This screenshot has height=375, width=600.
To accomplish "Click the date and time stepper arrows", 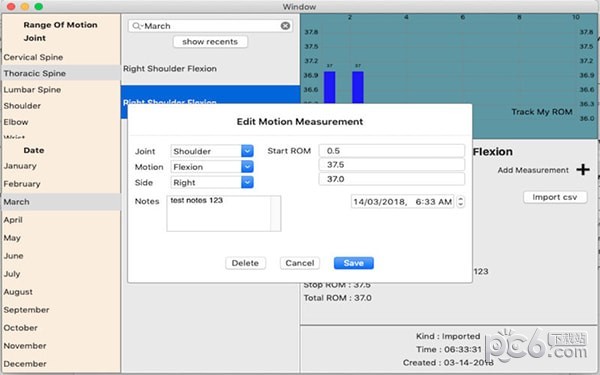I will 461,202.
